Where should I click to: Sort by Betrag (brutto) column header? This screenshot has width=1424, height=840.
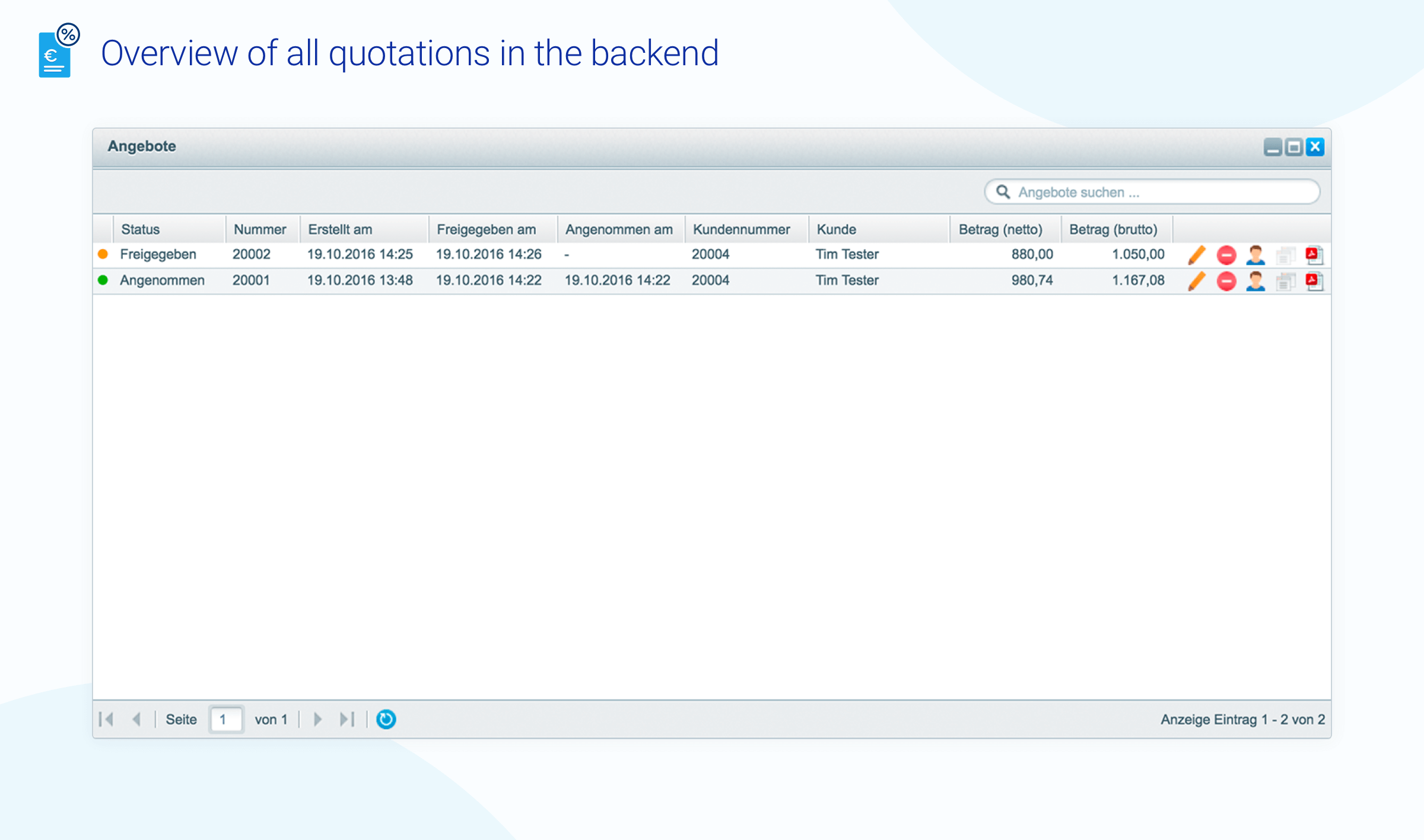coord(1117,229)
